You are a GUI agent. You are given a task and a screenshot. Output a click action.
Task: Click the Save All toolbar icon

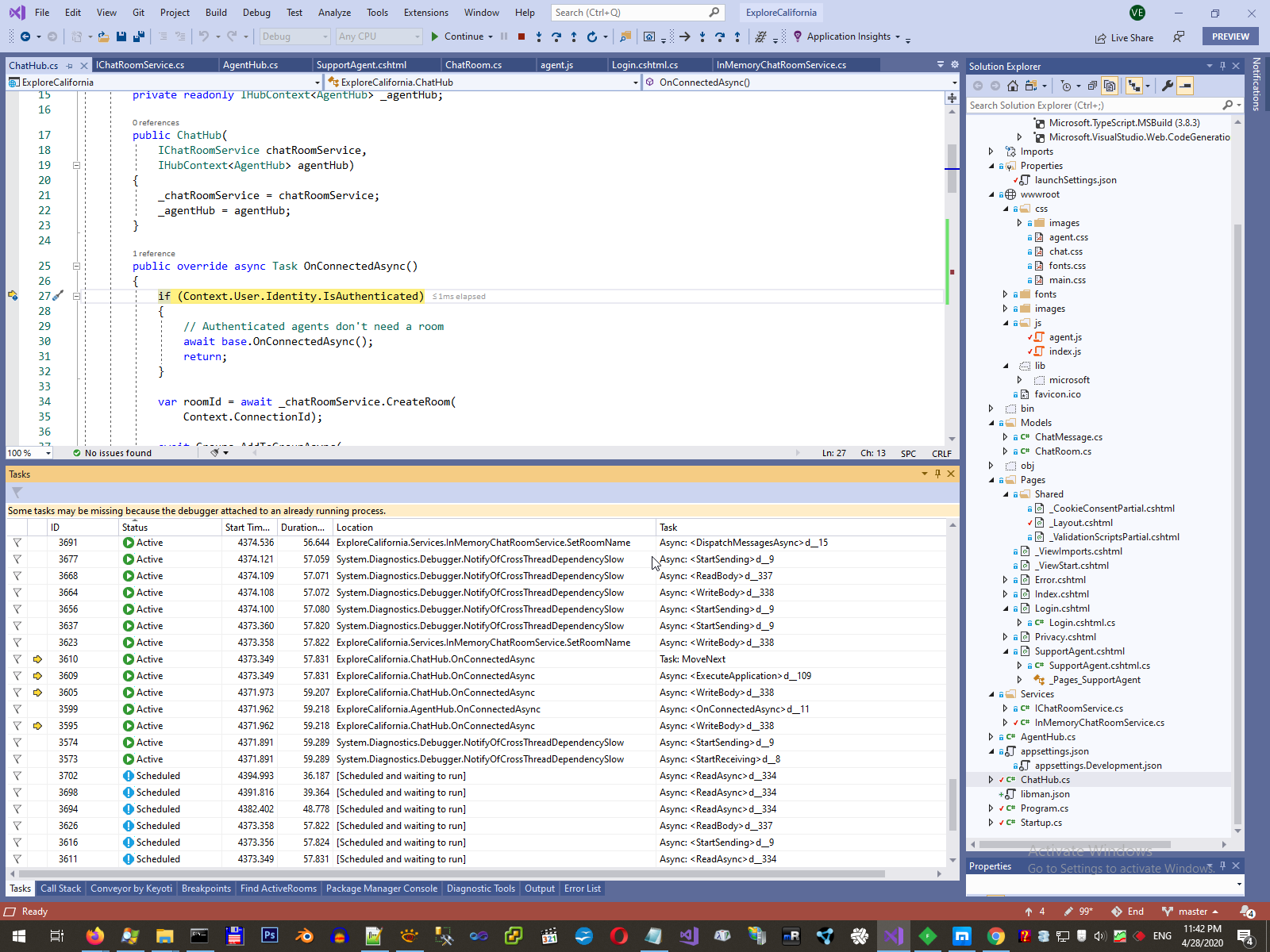tap(139, 36)
